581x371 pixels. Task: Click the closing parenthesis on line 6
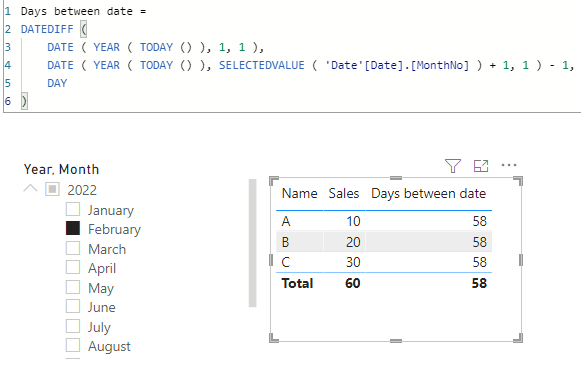click(24, 101)
